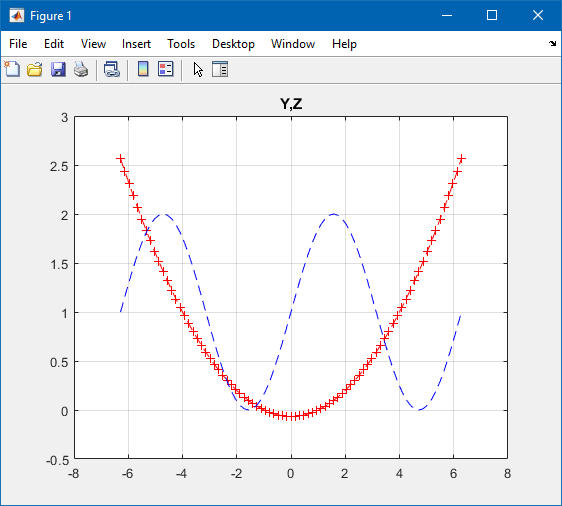
Task: Print the figure with the printer icon
Action: [x=81, y=69]
